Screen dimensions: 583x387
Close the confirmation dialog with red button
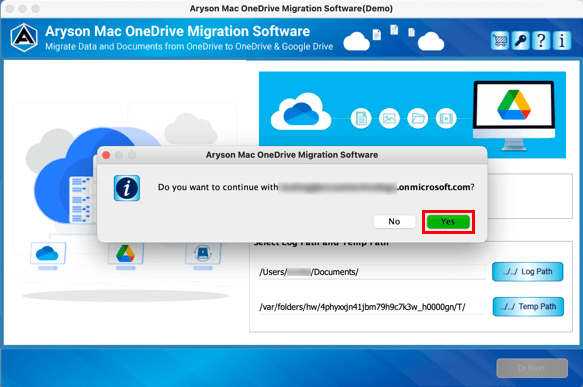106,155
